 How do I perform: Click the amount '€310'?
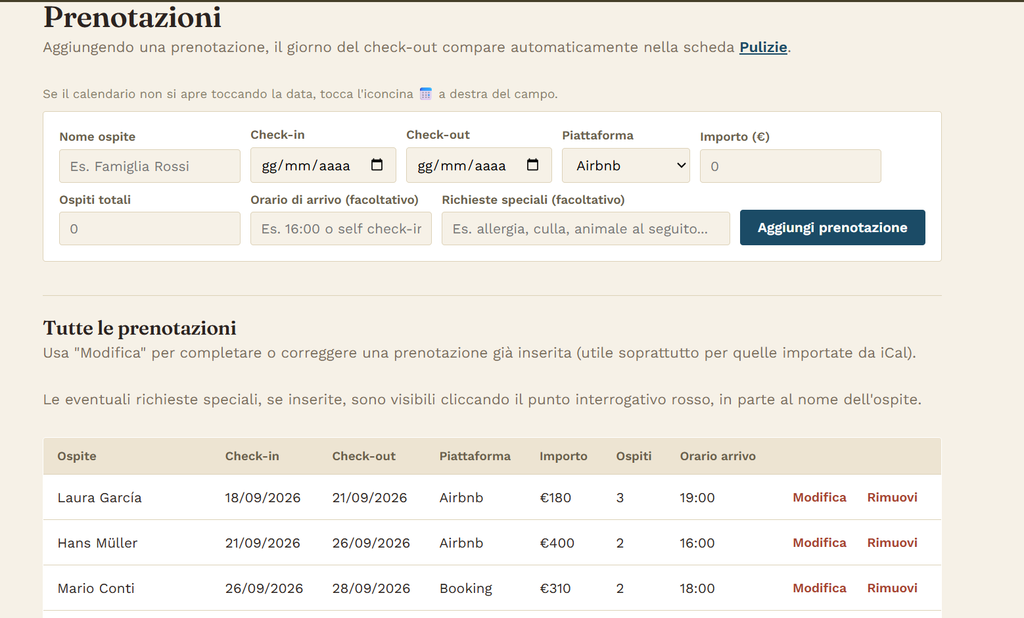(555, 588)
